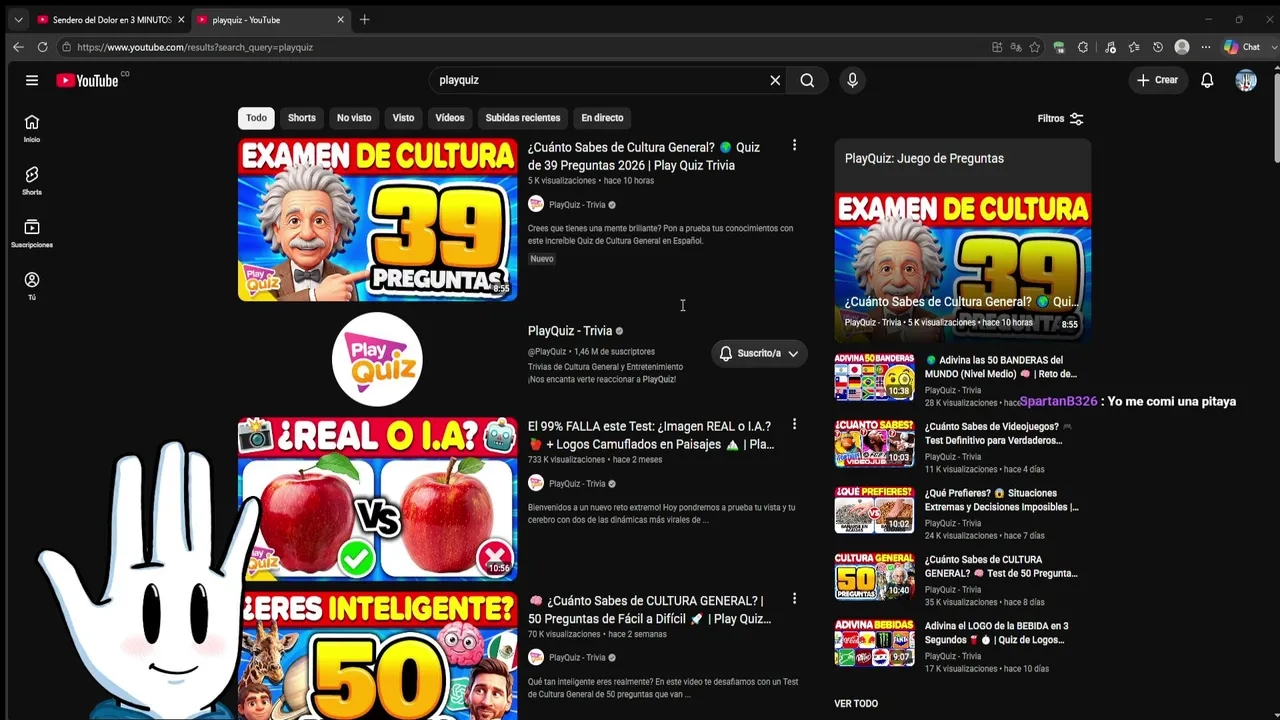The height and width of the screenshot is (720, 1280).
Task: Open the Filtros search filters
Action: pyautogui.click(x=1060, y=118)
